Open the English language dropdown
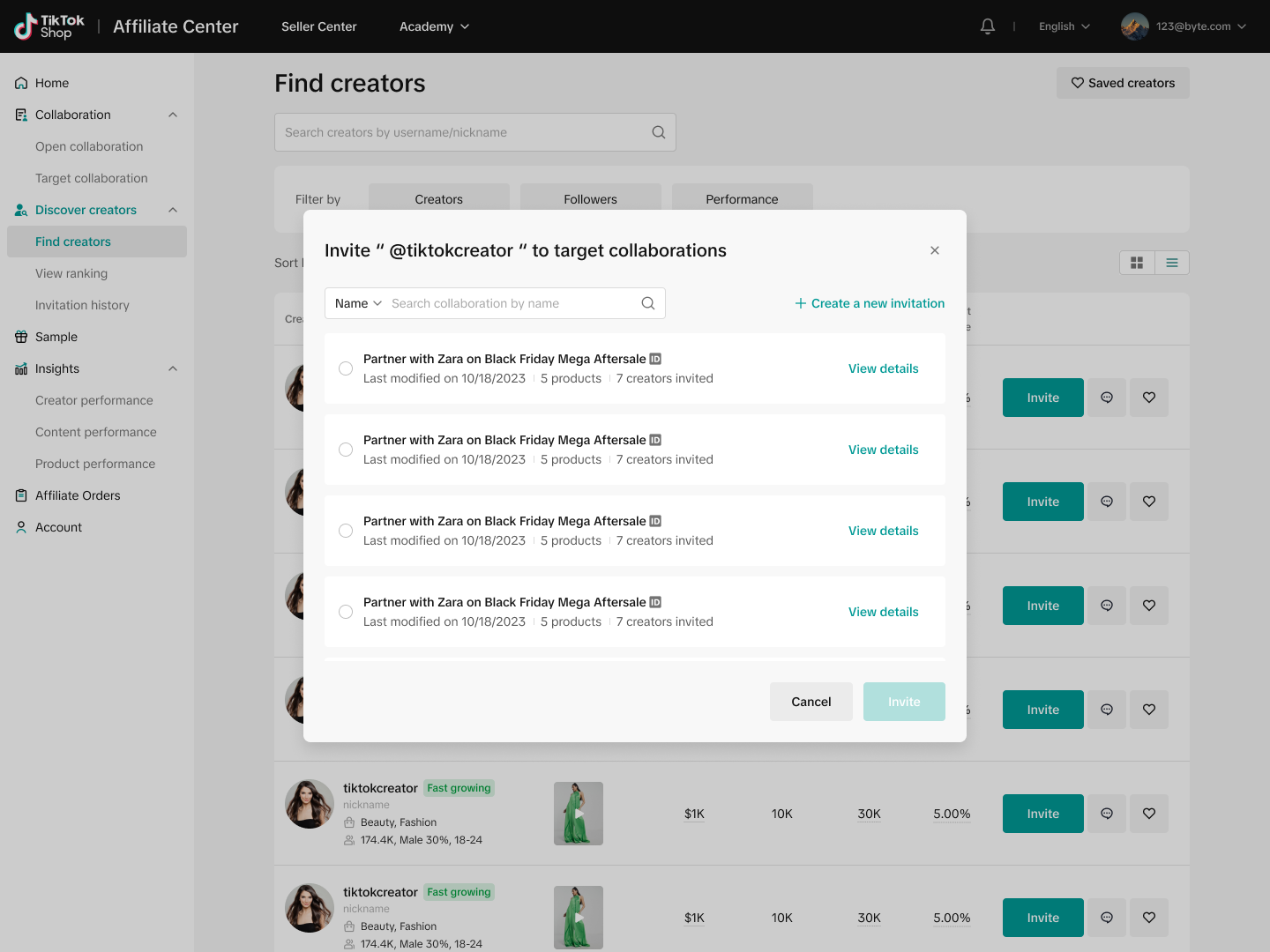Viewport: 1270px width, 952px height. coord(1065,26)
